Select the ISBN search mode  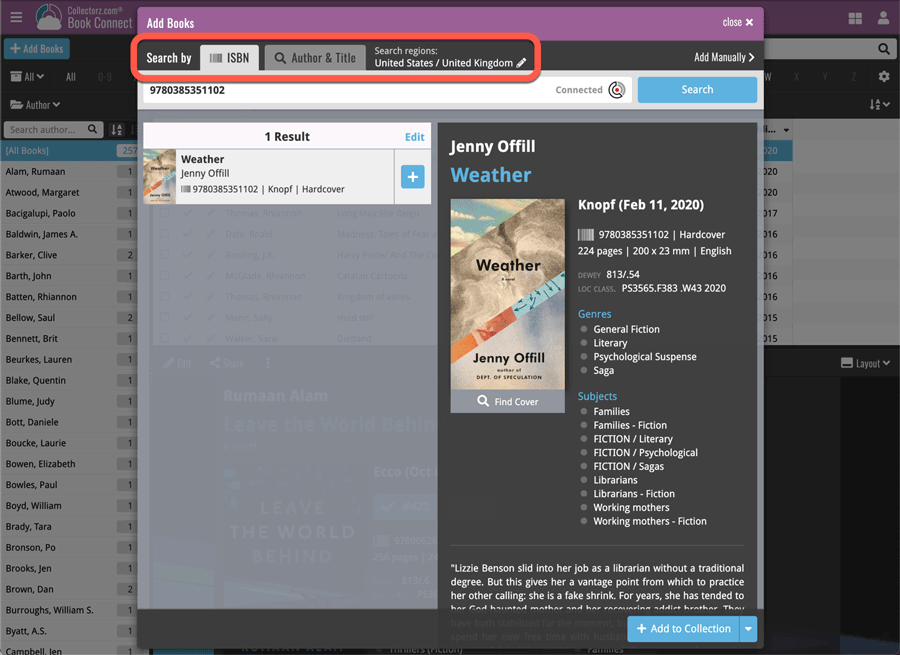[230, 57]
